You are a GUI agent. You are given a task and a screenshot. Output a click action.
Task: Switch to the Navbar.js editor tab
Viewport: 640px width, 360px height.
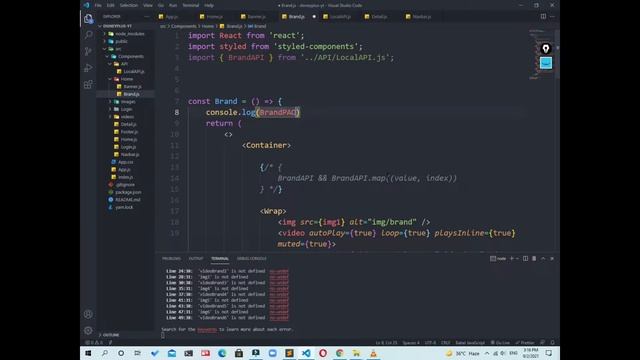tap(422, 17)
